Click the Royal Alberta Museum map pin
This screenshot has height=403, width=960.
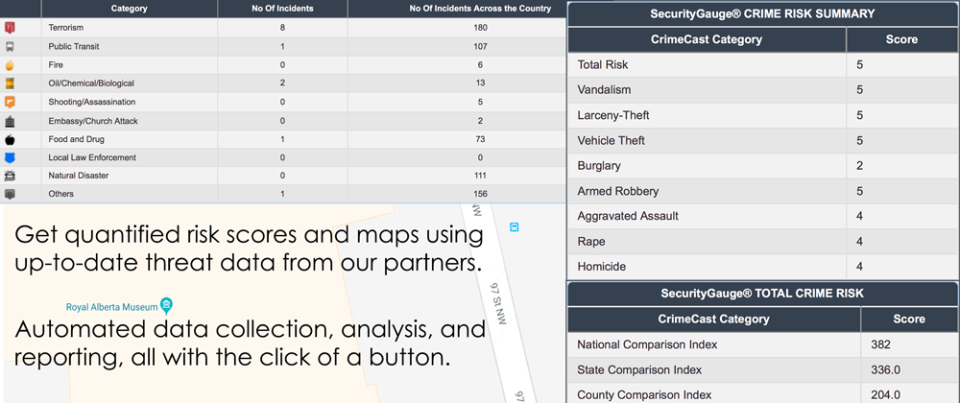click(167, 304)
